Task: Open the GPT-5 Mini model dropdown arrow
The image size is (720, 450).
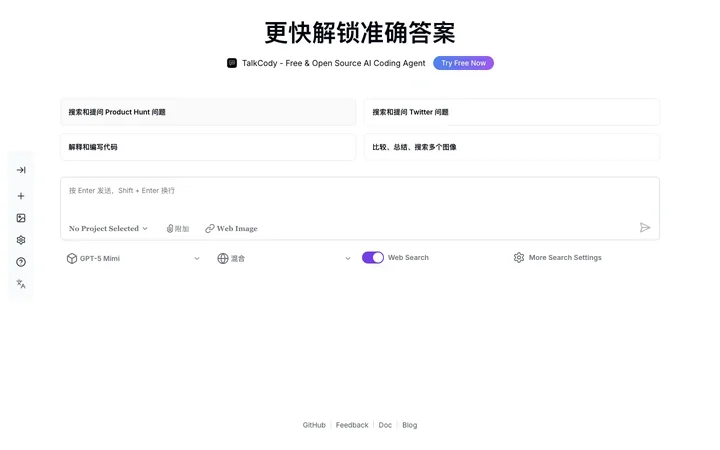Action: (197, 259)
